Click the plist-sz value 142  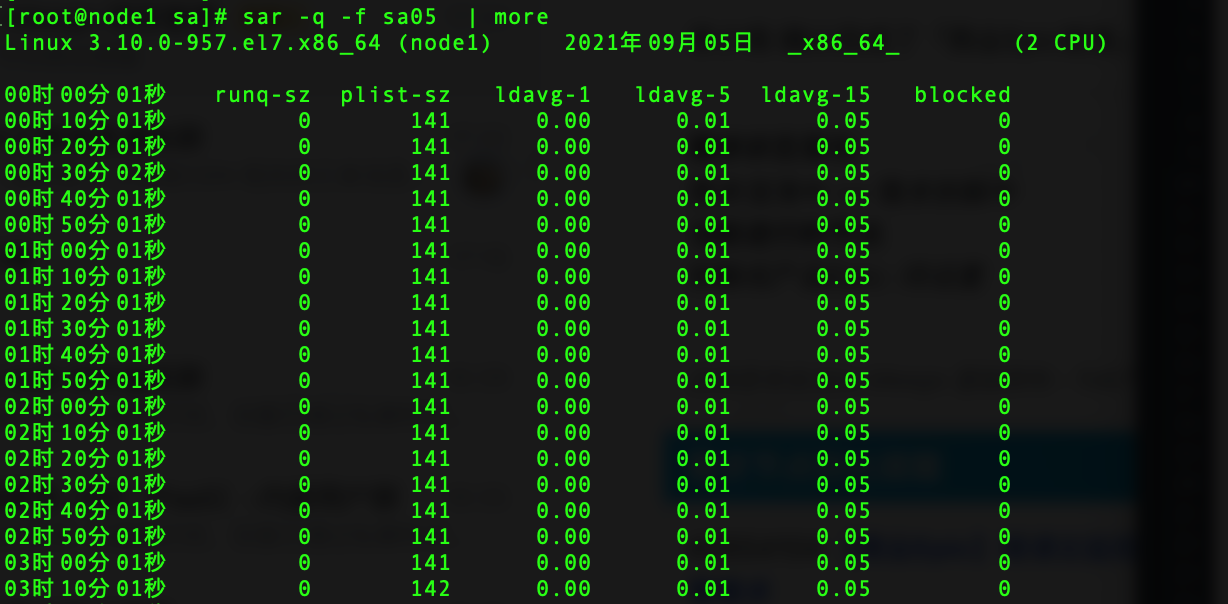pyautogui.click(x=430, y=589)
